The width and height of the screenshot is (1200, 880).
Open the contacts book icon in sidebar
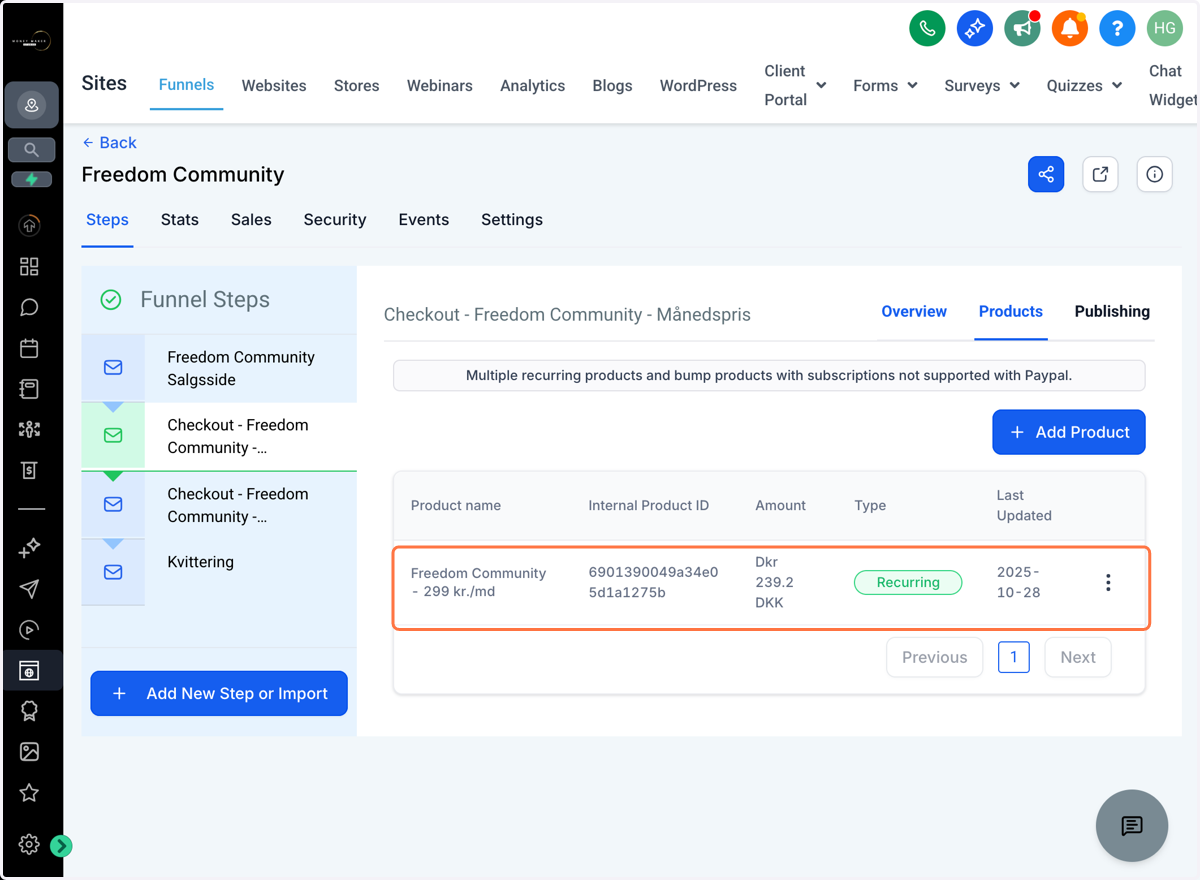point(29,389)
